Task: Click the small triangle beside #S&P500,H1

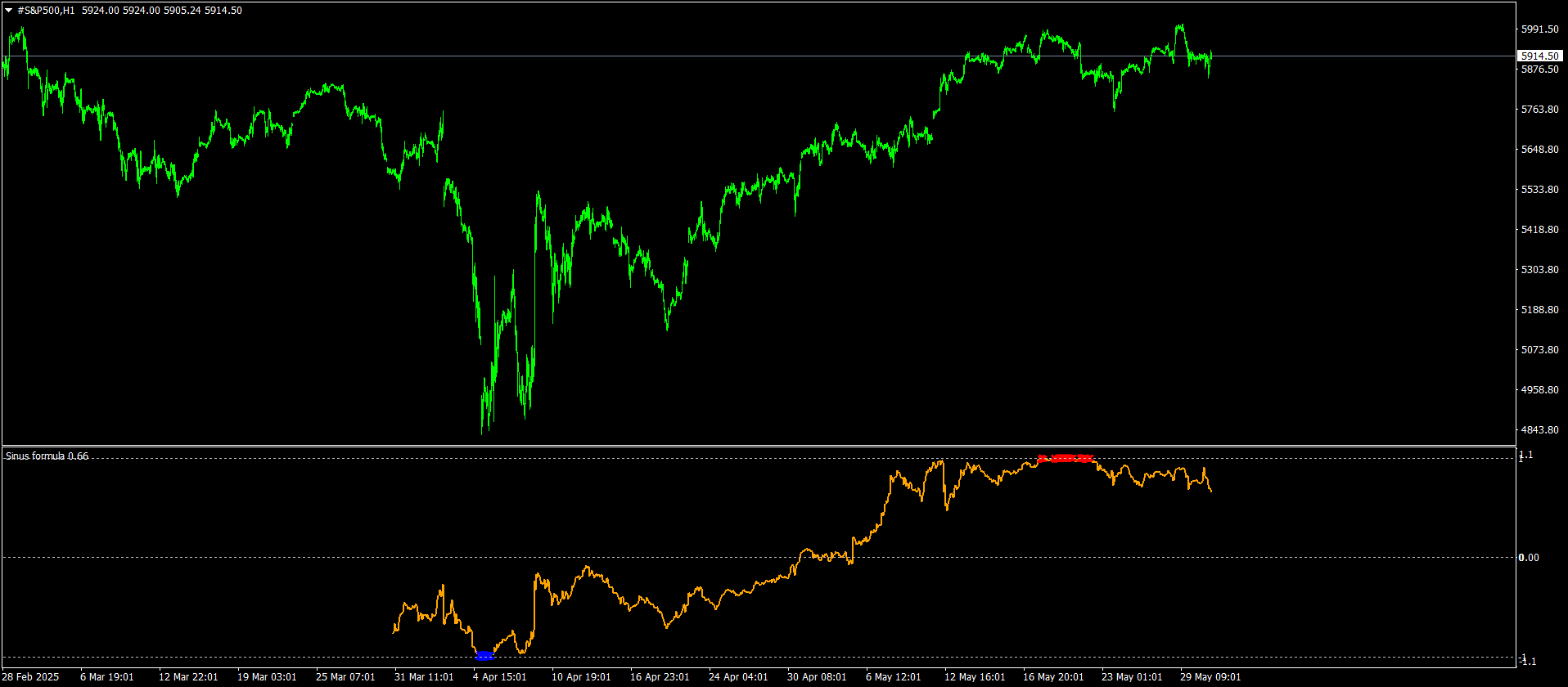Action: pyautogui.click(x=9, y=11)
